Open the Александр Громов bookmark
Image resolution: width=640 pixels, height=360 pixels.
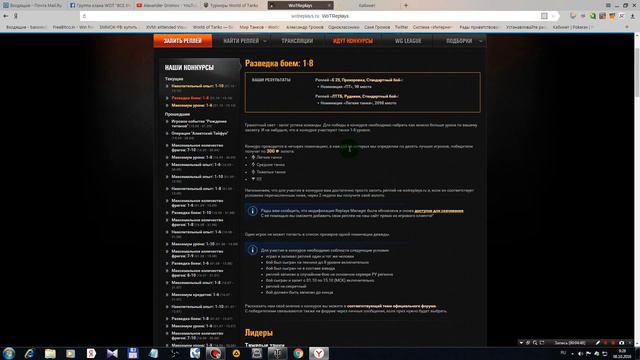[304, 27]
